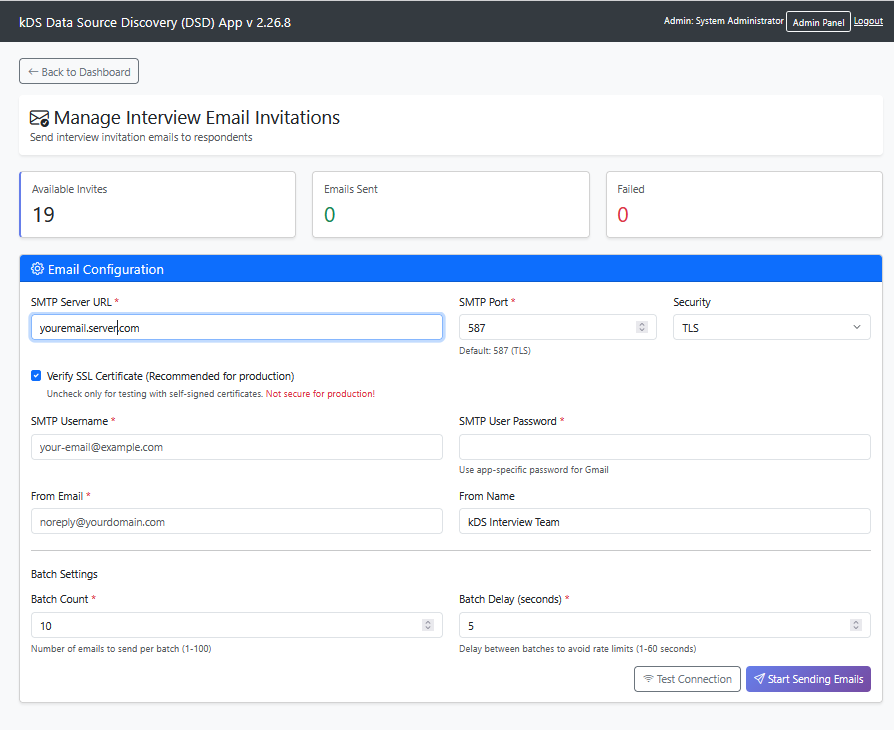This screenshot has width=894, height=730.
Task: Click the Logout link
Action: coord(868,21)
